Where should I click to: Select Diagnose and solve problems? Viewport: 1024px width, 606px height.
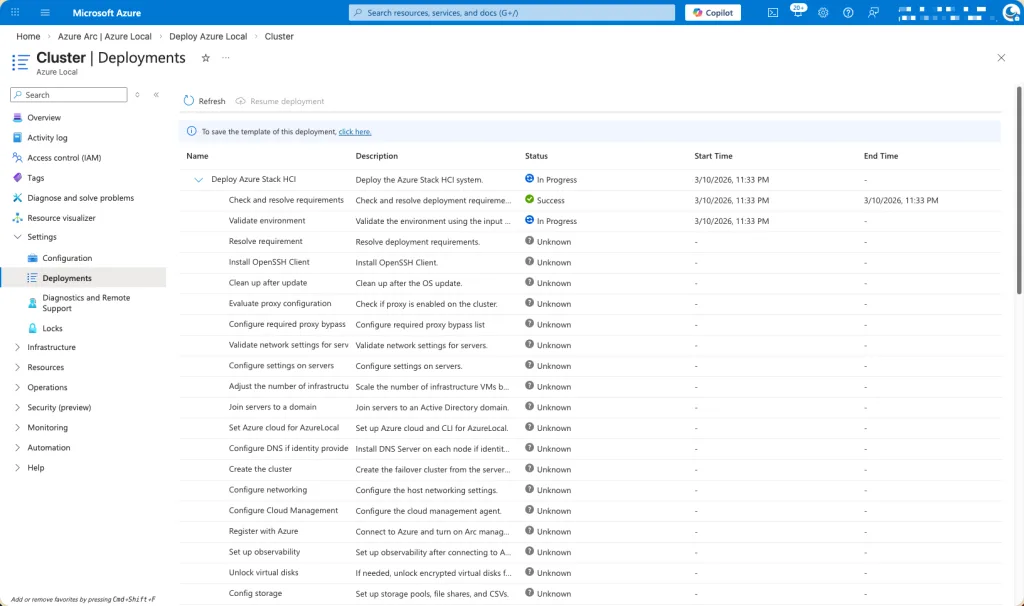point(80,198)
